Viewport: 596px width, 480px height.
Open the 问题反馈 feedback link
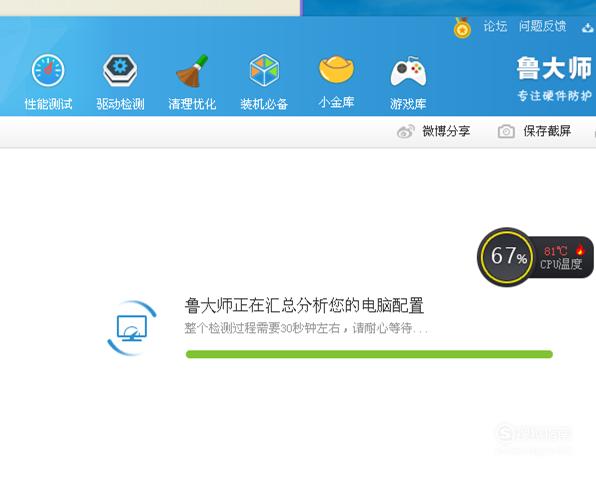tap(542, 26)
